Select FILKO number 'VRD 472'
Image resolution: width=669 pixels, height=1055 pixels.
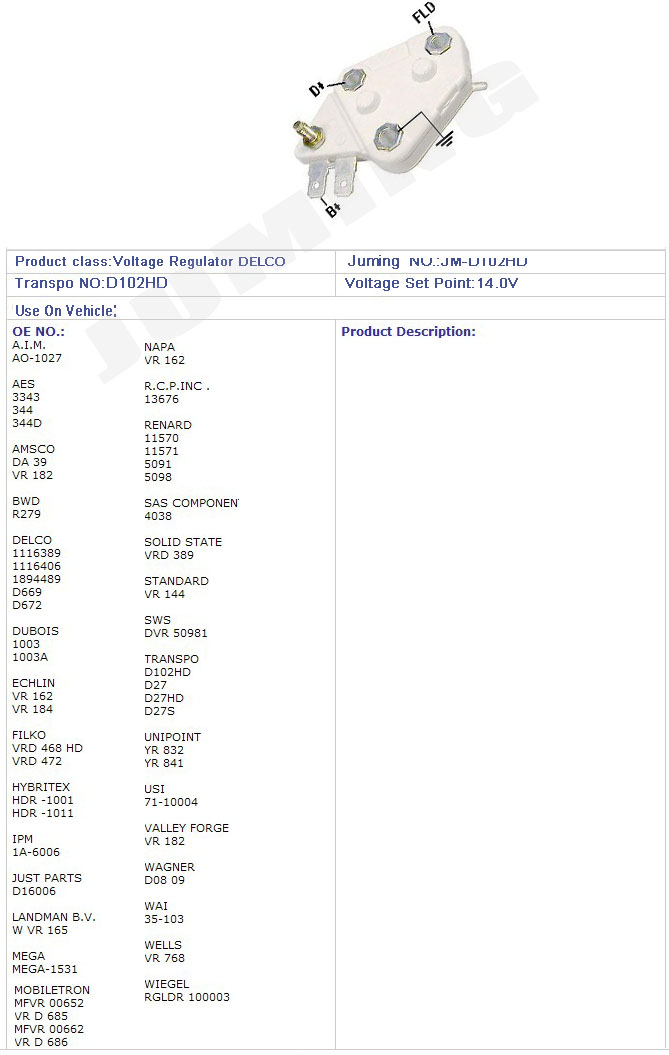(x=37, y=761)
